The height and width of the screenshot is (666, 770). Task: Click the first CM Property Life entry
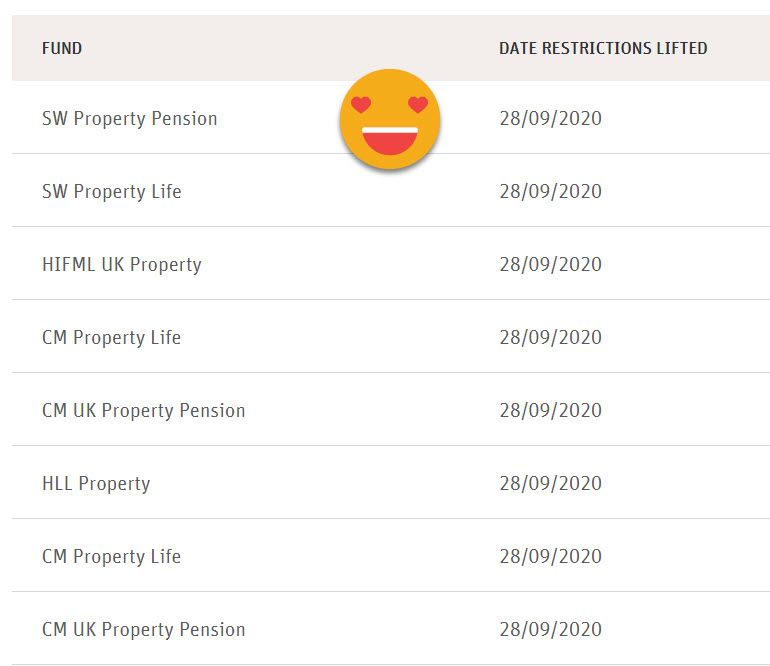tap(111, 338)
